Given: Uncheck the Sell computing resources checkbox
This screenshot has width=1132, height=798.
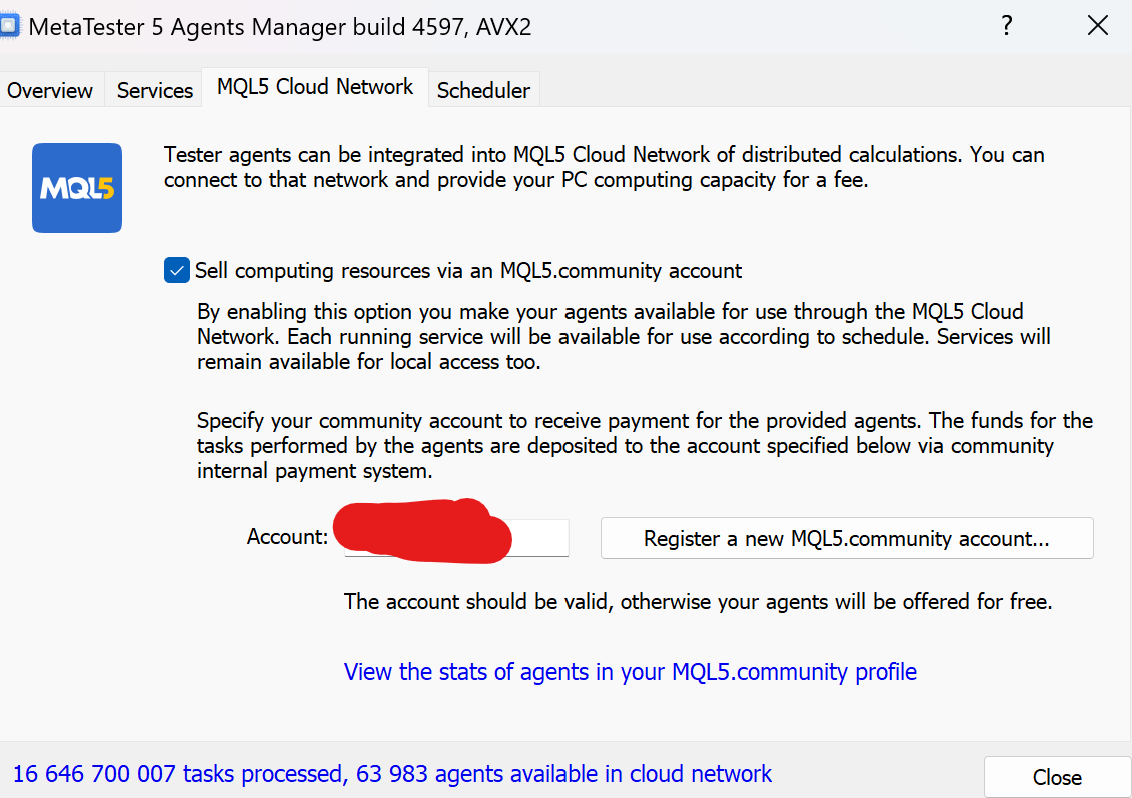Looking at the screenshot, I should 177,270.
